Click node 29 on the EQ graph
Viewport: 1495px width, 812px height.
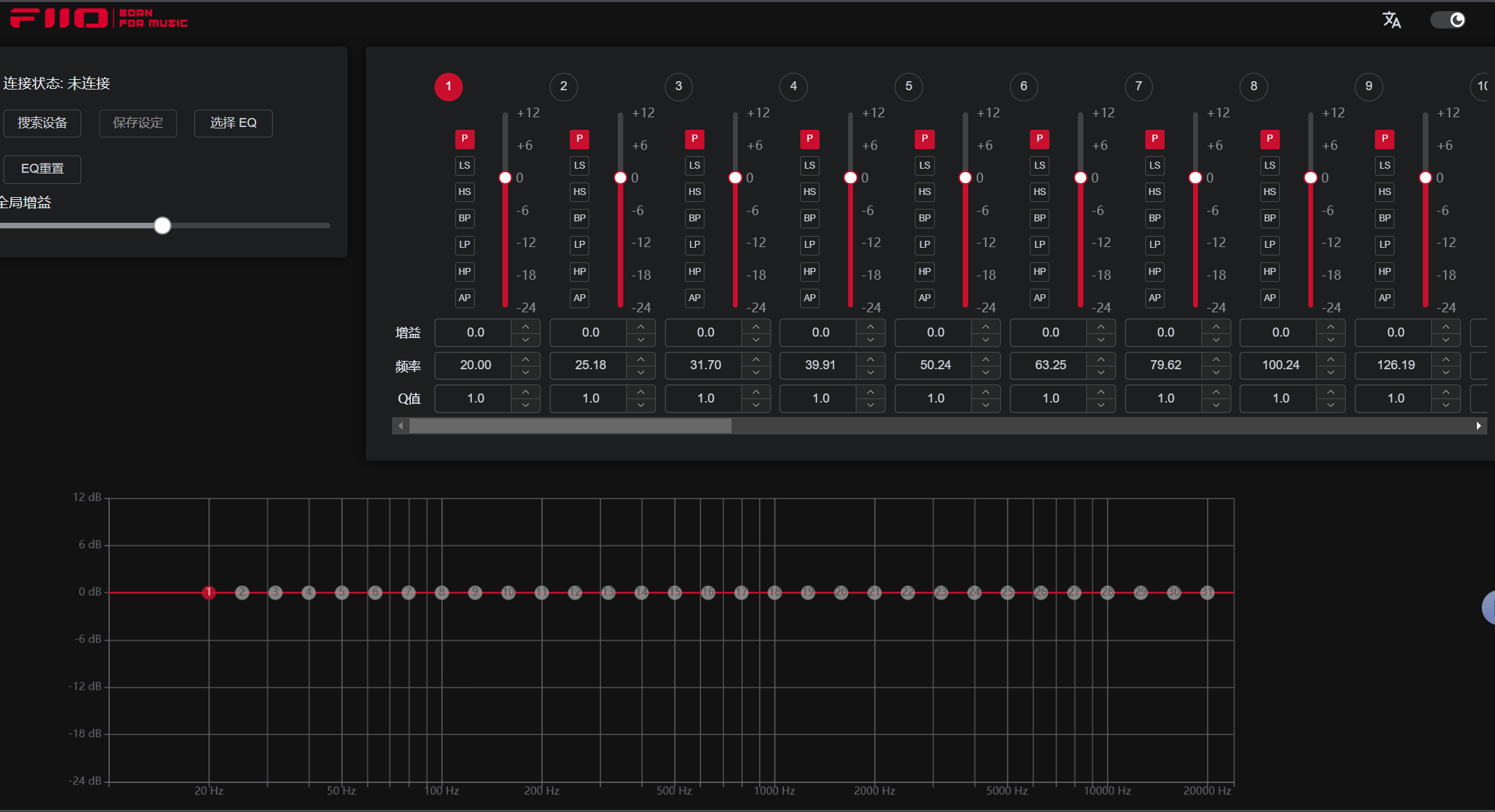coord(1140,592)
